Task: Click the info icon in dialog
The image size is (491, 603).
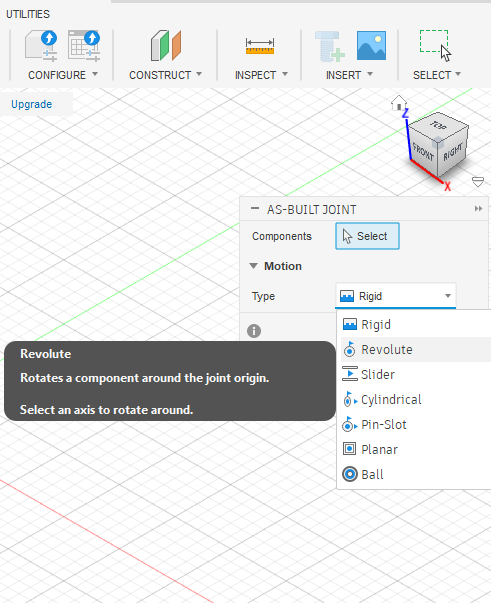Action: 254,331
